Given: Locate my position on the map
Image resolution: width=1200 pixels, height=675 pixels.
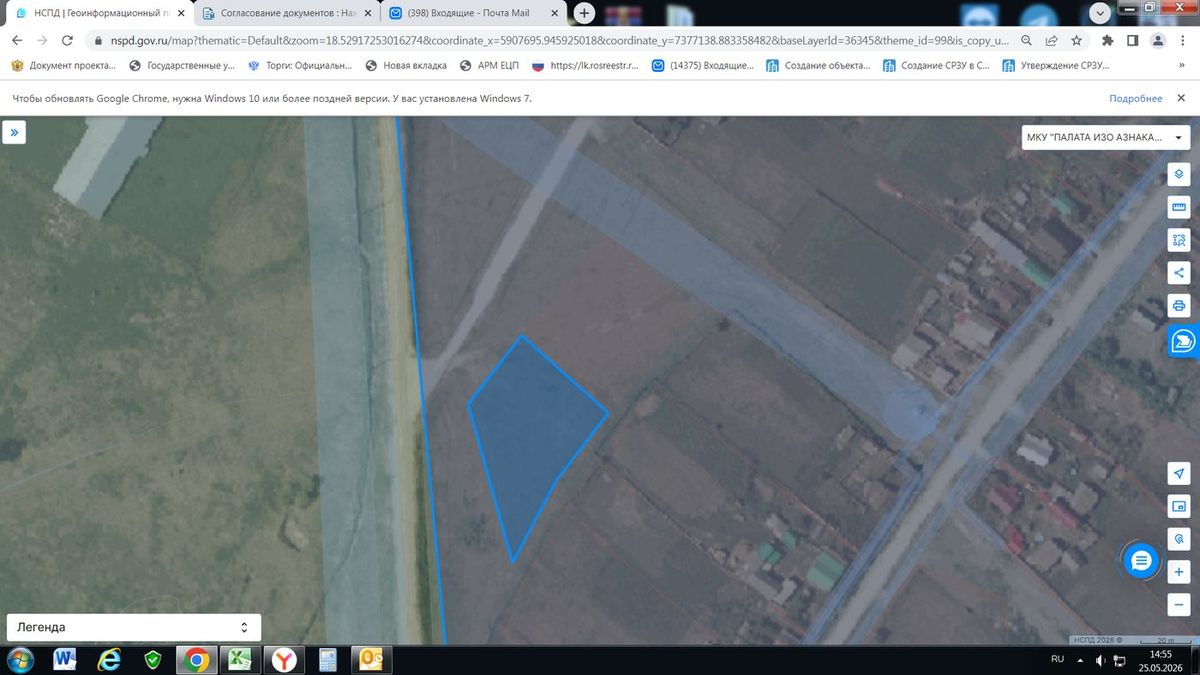Looking at the screenshot, I should pos(1179,473).
